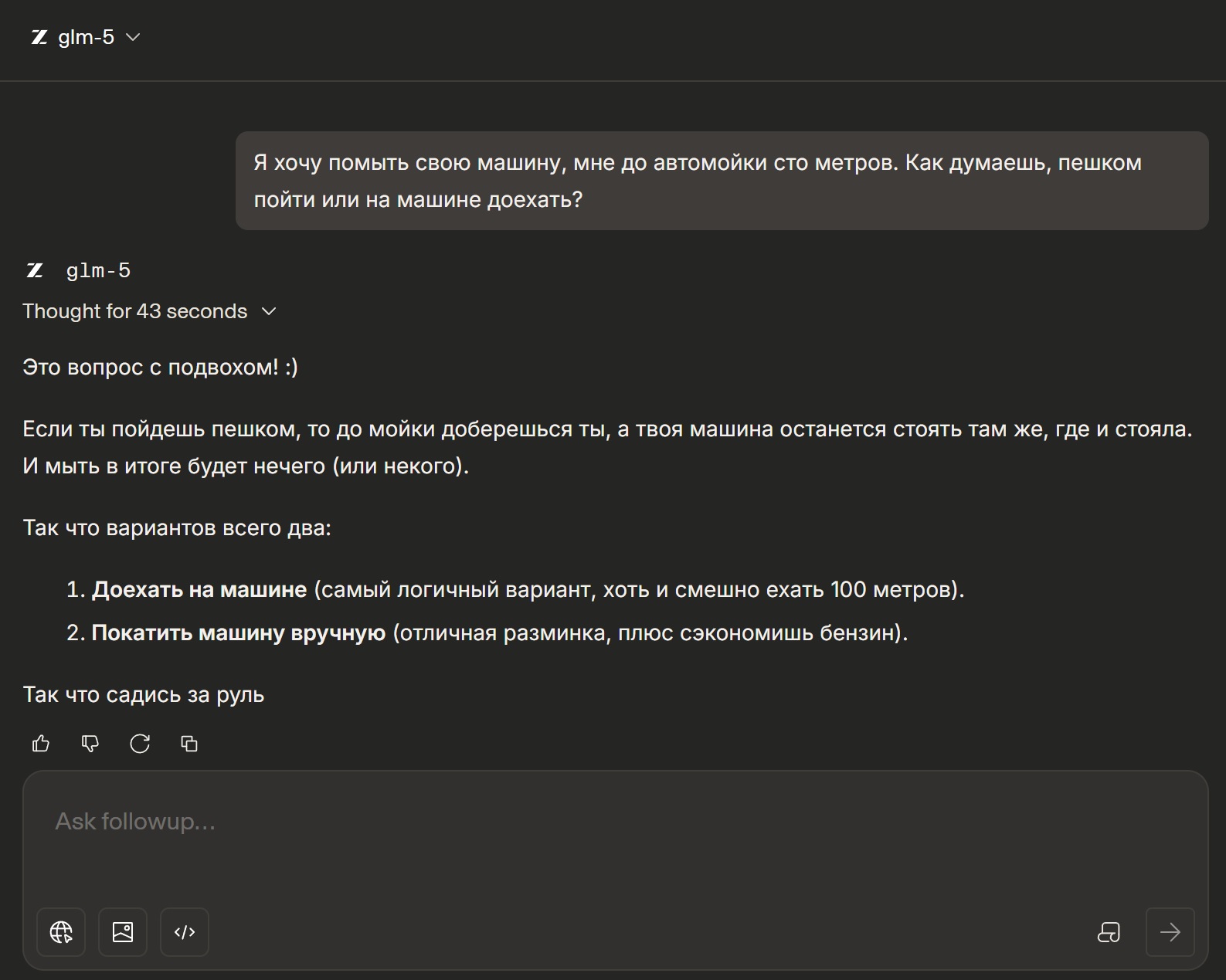Click the thumbs down icon
1226x980 pixels.
pos(90,744)
